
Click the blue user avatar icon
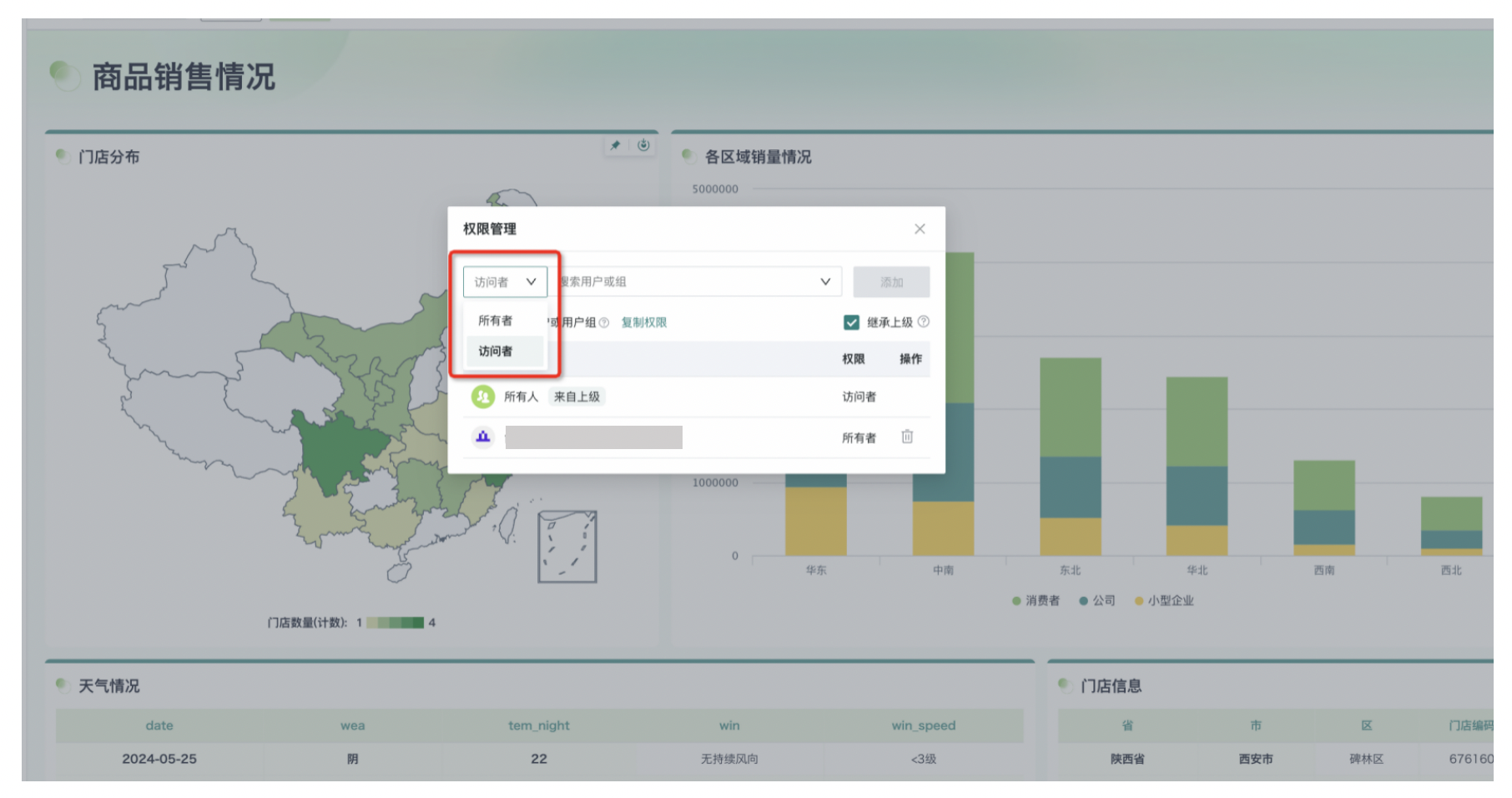tap(483, 437)
